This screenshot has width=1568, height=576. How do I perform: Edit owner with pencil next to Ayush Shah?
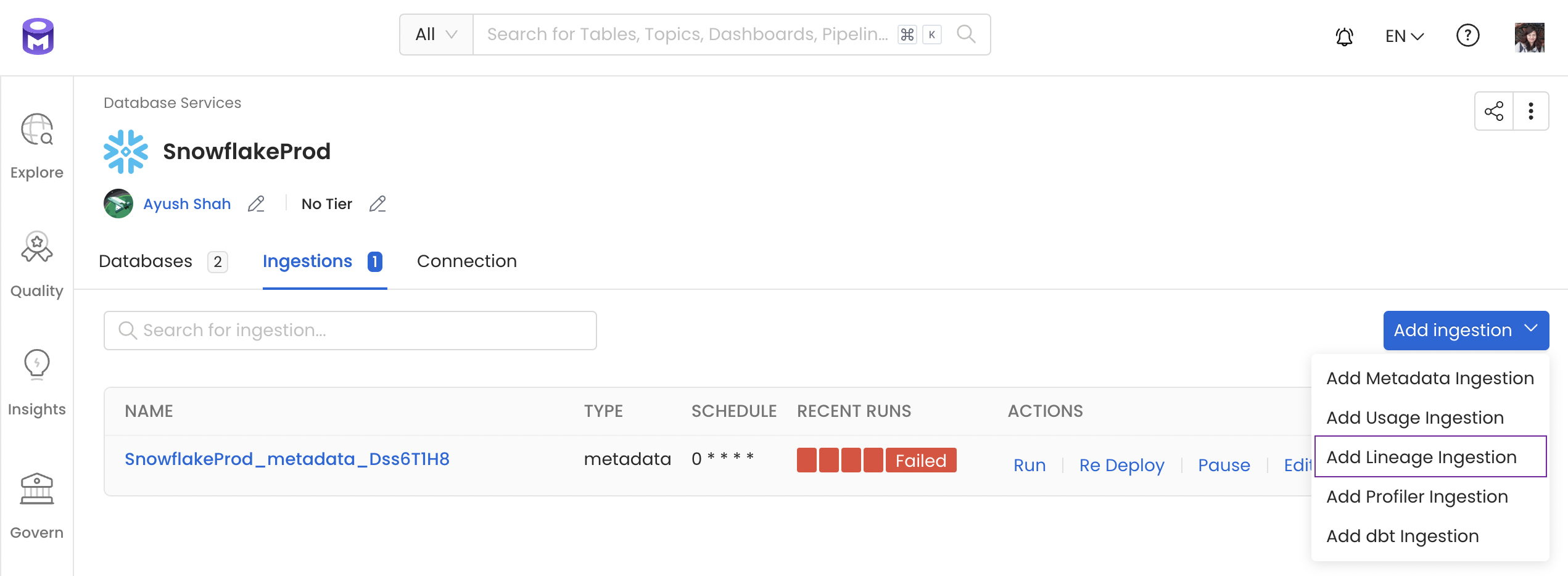(x=256, y=204)
